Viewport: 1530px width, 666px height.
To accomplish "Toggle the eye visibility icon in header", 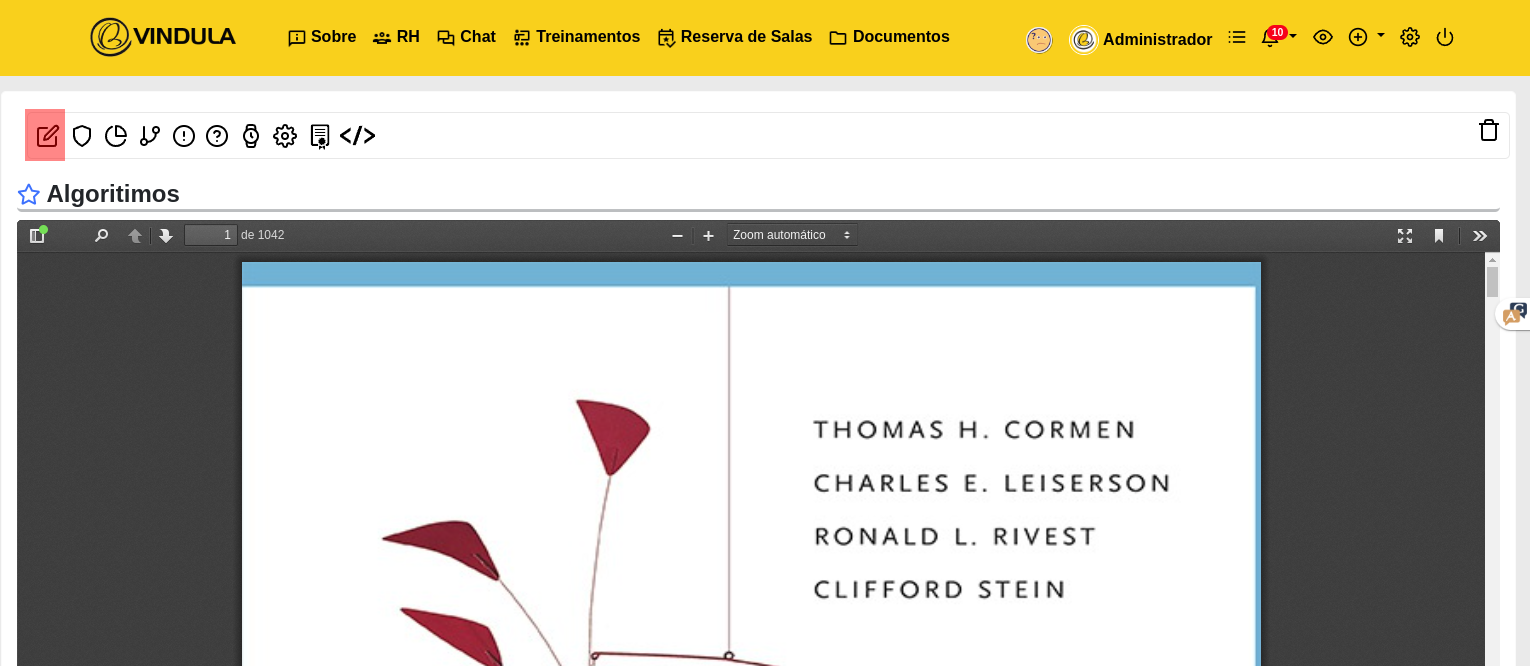I will pyautogui.click(x=1322, y=38).
